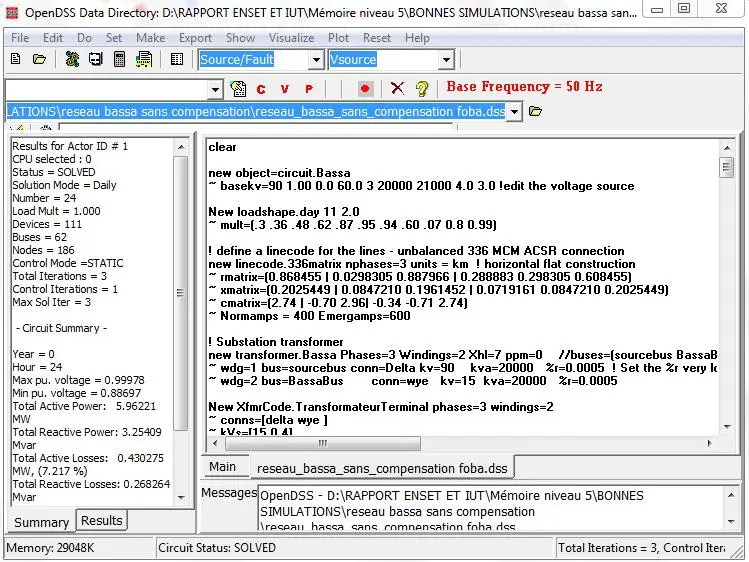Switch to the Summary tab
Image resolution: width=749 pixels, height=562 pixels.
42,522
